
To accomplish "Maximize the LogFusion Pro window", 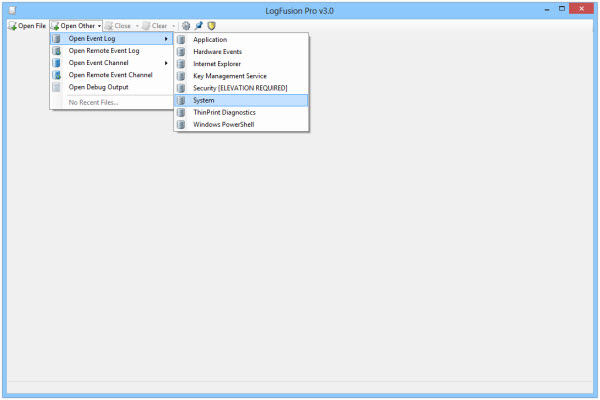I will click(561, 9).
